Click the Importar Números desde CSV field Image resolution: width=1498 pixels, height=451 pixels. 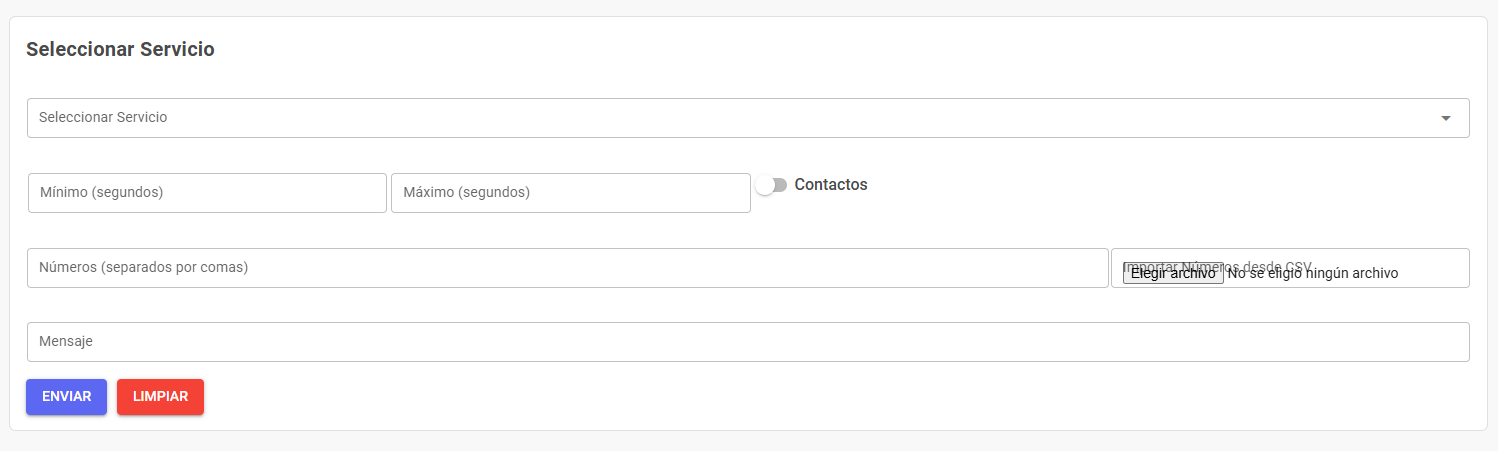click(1290, 268)
